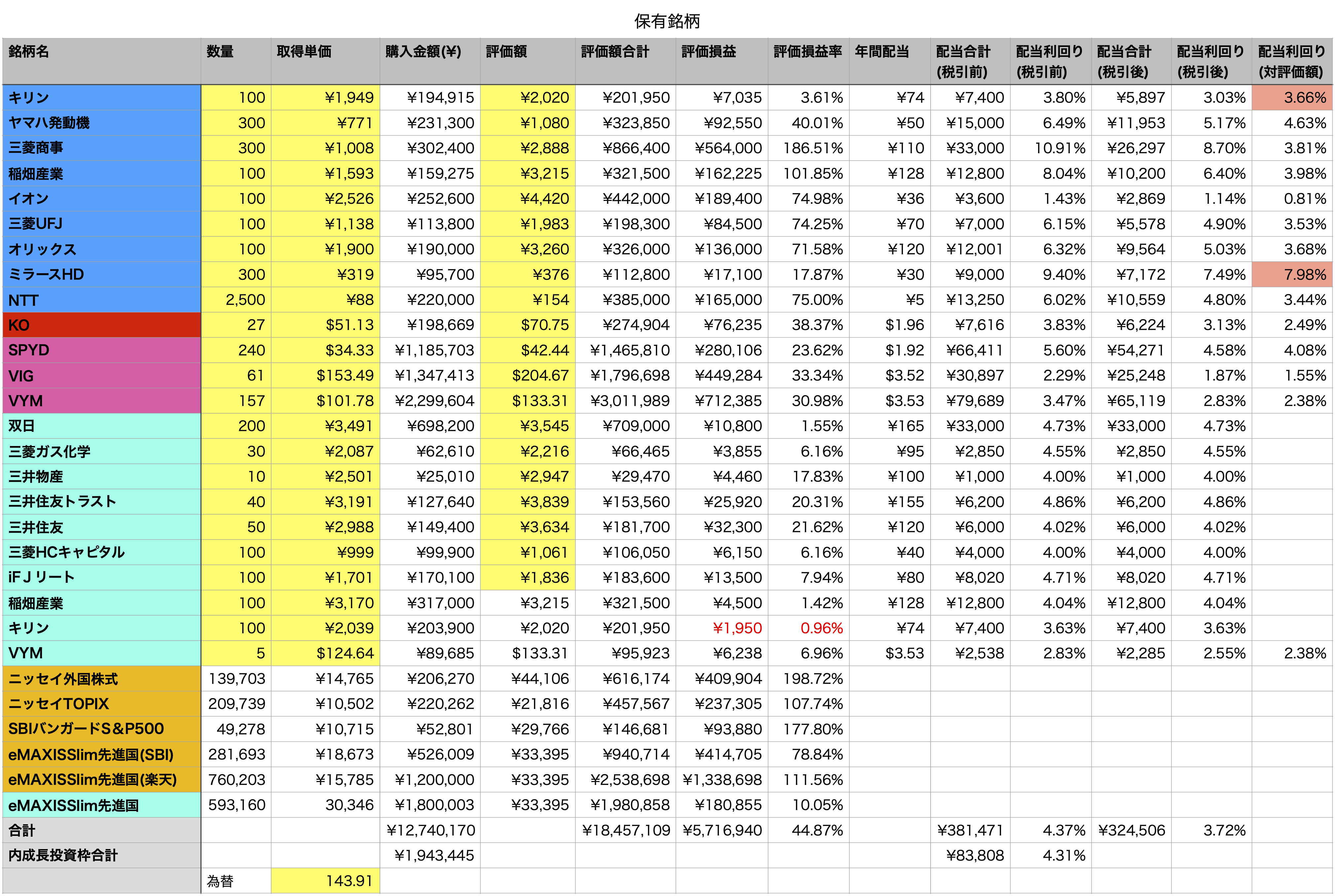Viewport: 1335px width, 896px height.
Task: Select the 合計 row label
Action: click(x=102, y=830)
